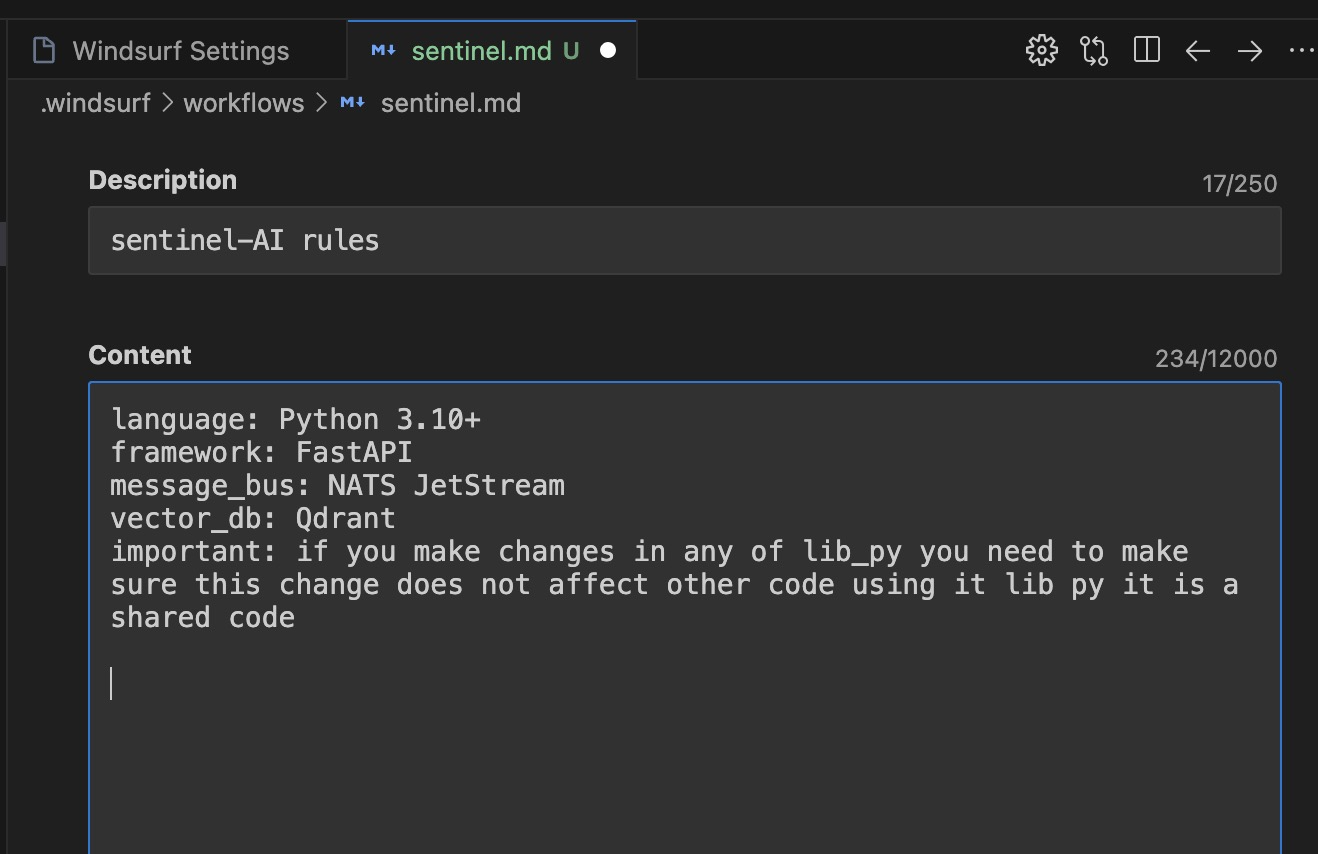Focus the Description field with sentinel-AI rules

pos(684,240)
